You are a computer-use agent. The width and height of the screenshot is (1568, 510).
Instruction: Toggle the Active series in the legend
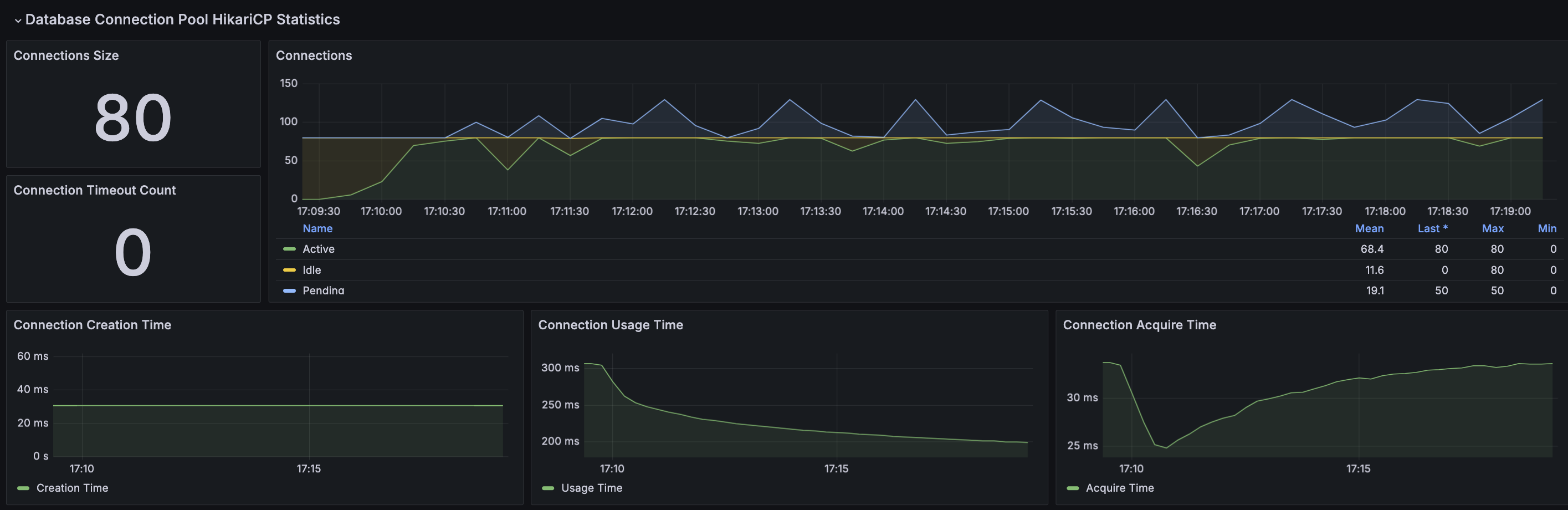click(x=319, y=249)
